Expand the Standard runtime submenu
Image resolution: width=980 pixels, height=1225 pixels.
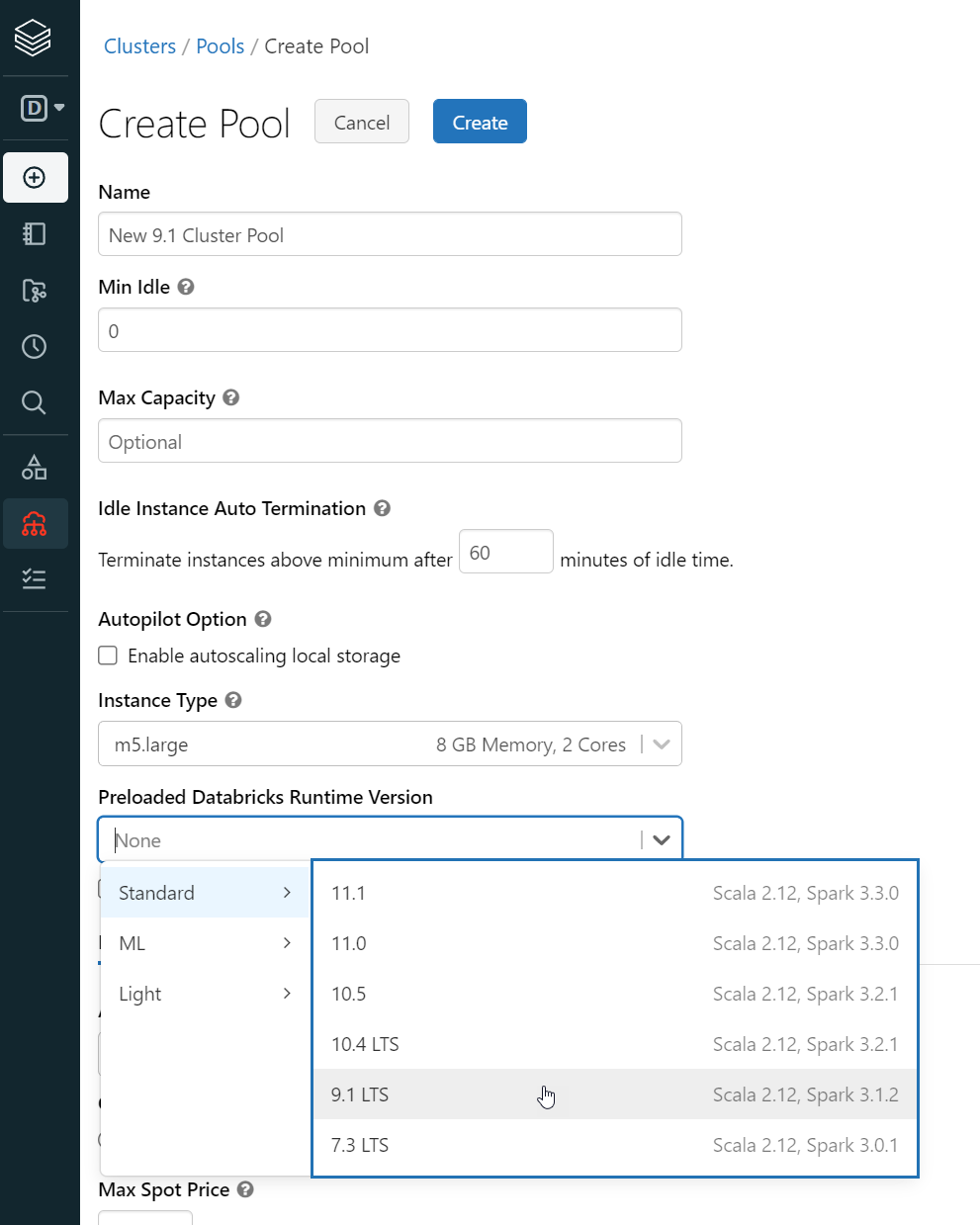tap(206, 893)
